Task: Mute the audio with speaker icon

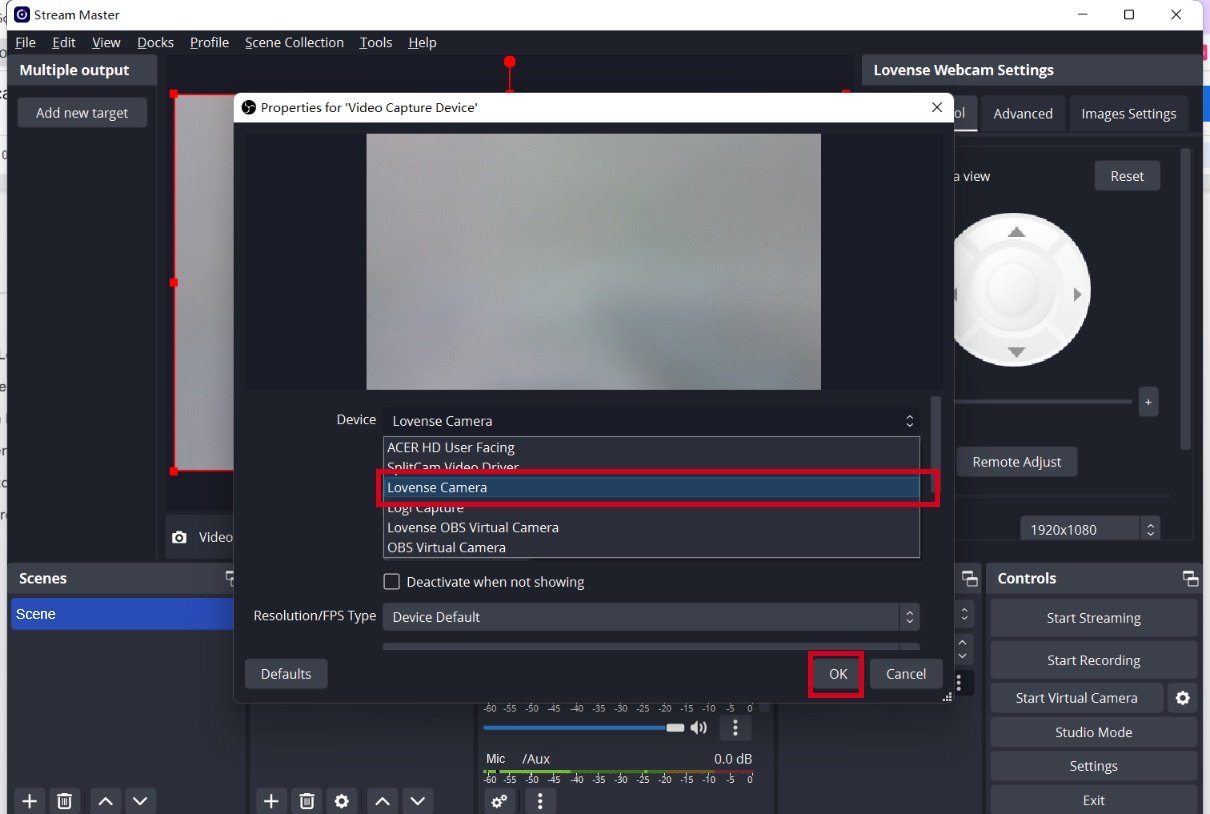Action: [x=698, y=727]
